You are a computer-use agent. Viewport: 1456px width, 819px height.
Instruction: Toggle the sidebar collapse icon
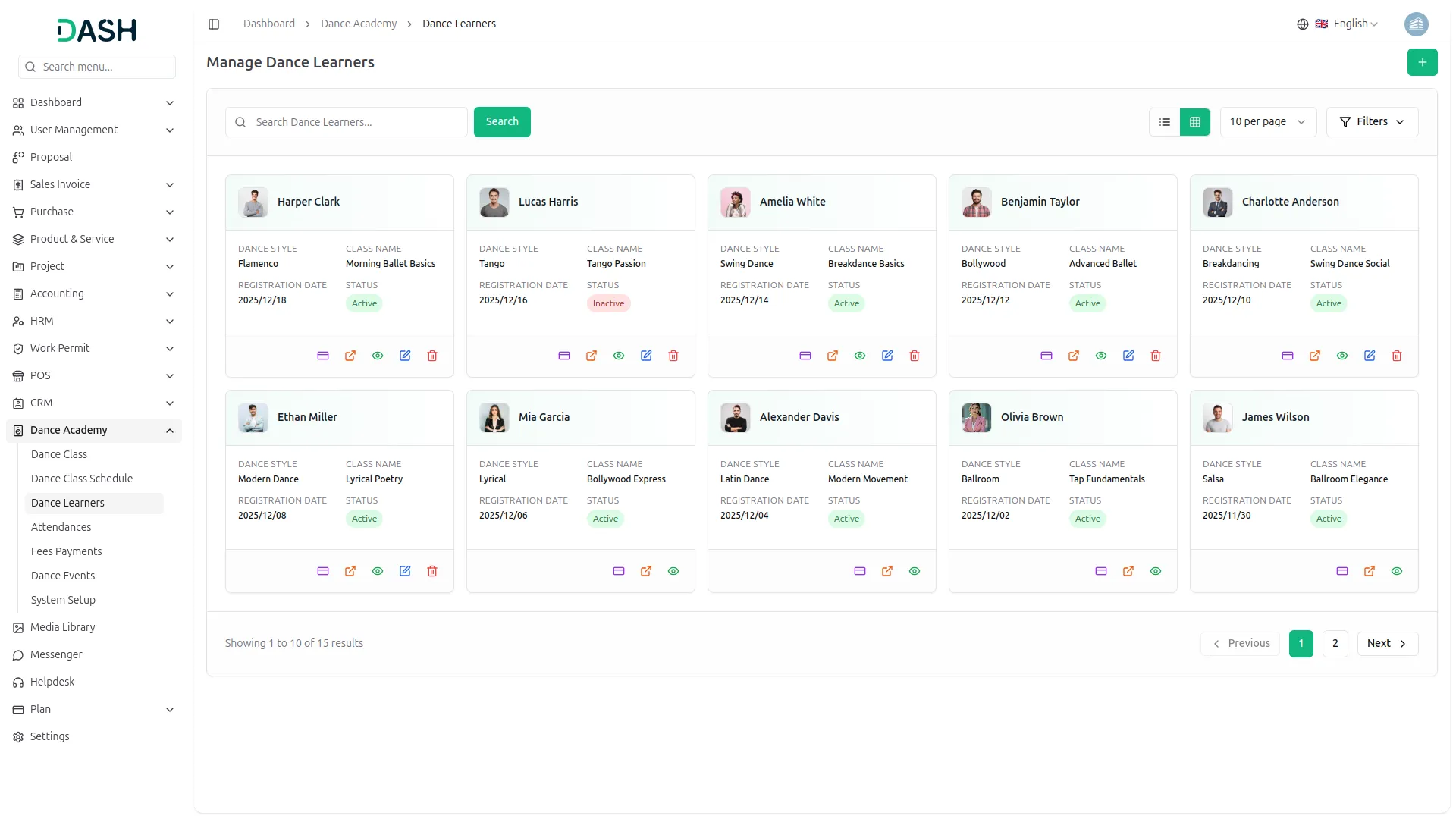214,24
